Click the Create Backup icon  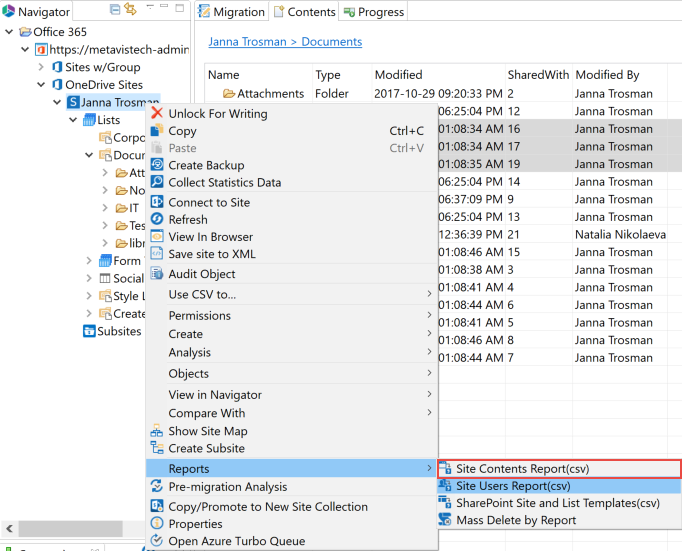click(156, 165)
